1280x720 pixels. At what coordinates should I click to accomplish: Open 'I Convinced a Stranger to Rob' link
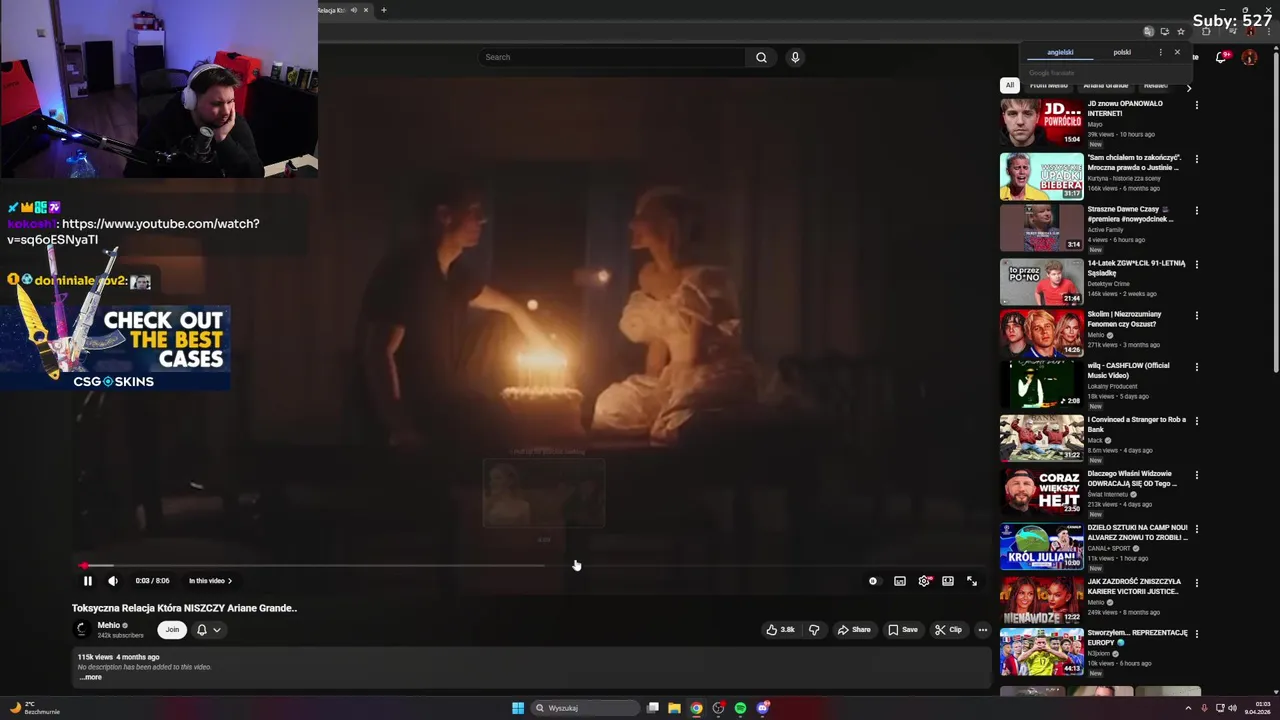point(1137,424)
